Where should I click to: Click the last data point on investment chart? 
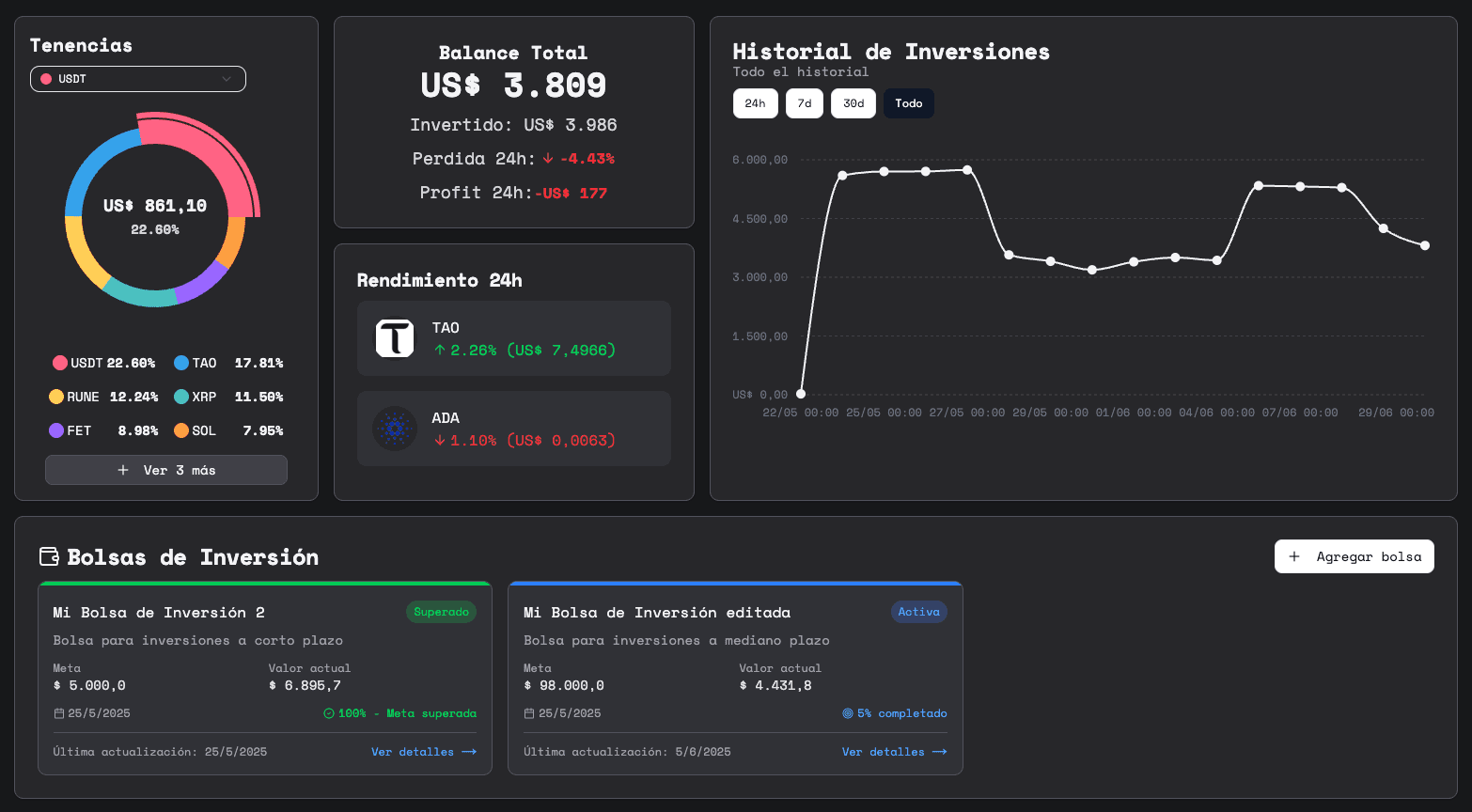[x=1425, y=245]
